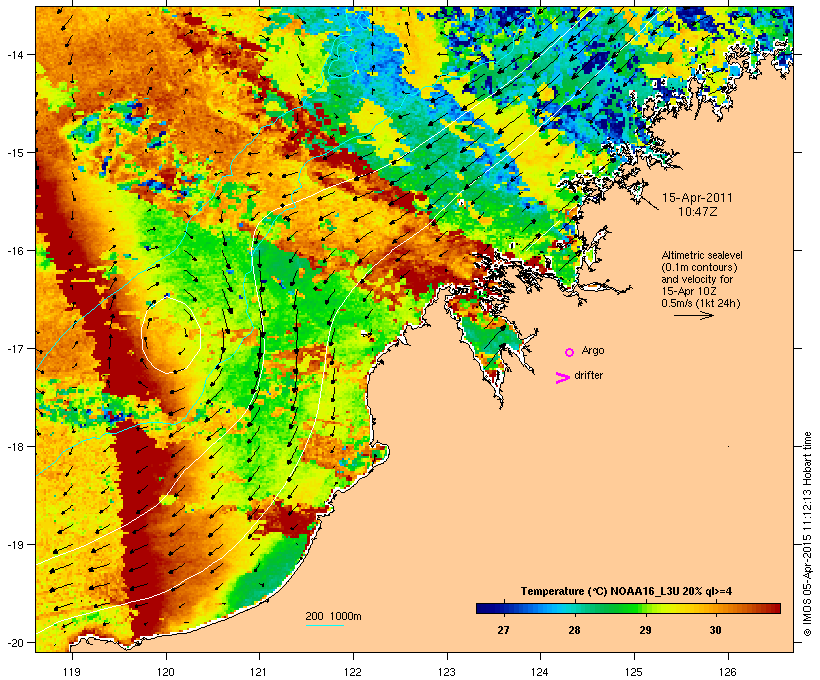Click the magenta Argo circle legend marker

(x=570, y=352)
